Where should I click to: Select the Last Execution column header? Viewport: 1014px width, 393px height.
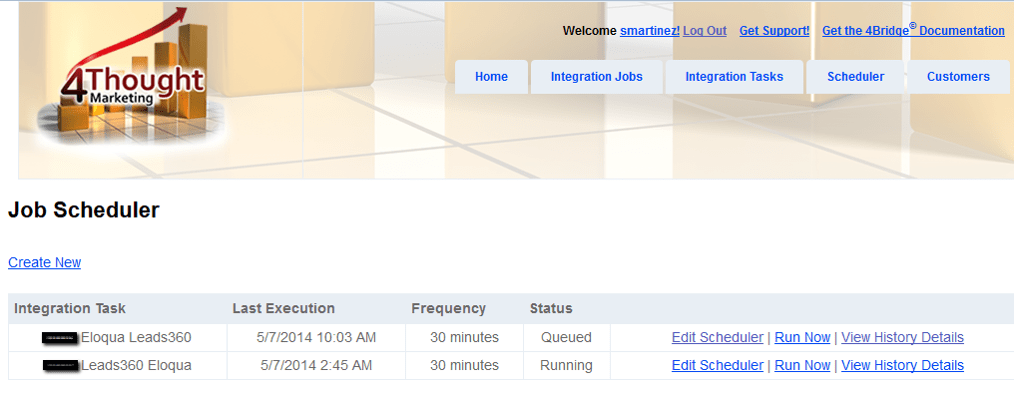pos(283,308)
